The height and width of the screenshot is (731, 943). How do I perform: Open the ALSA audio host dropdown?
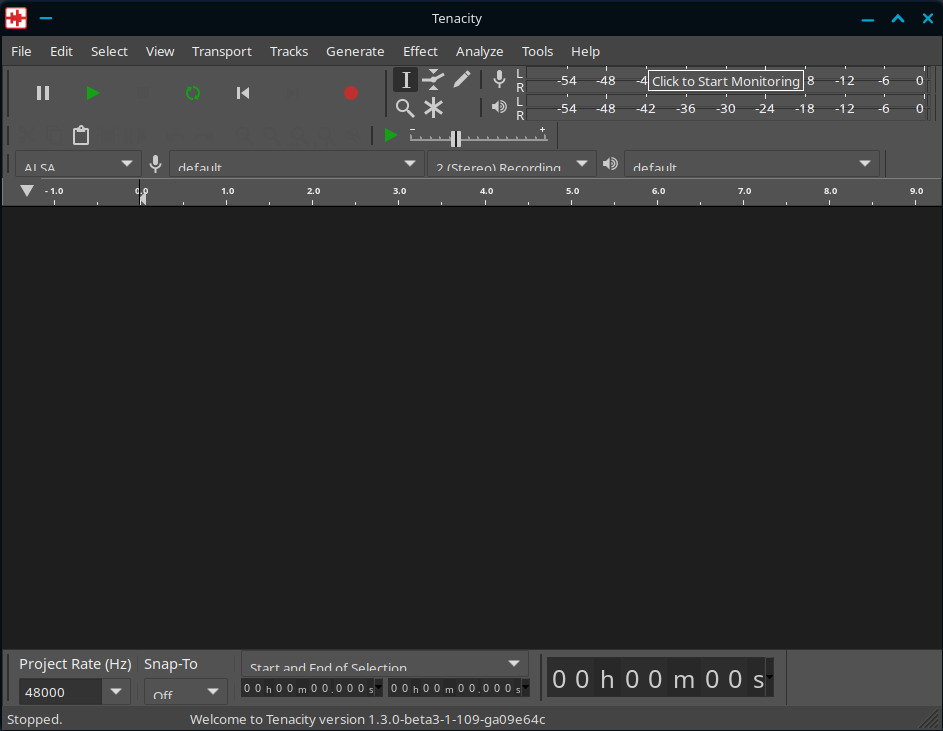[x=78, y=165]
